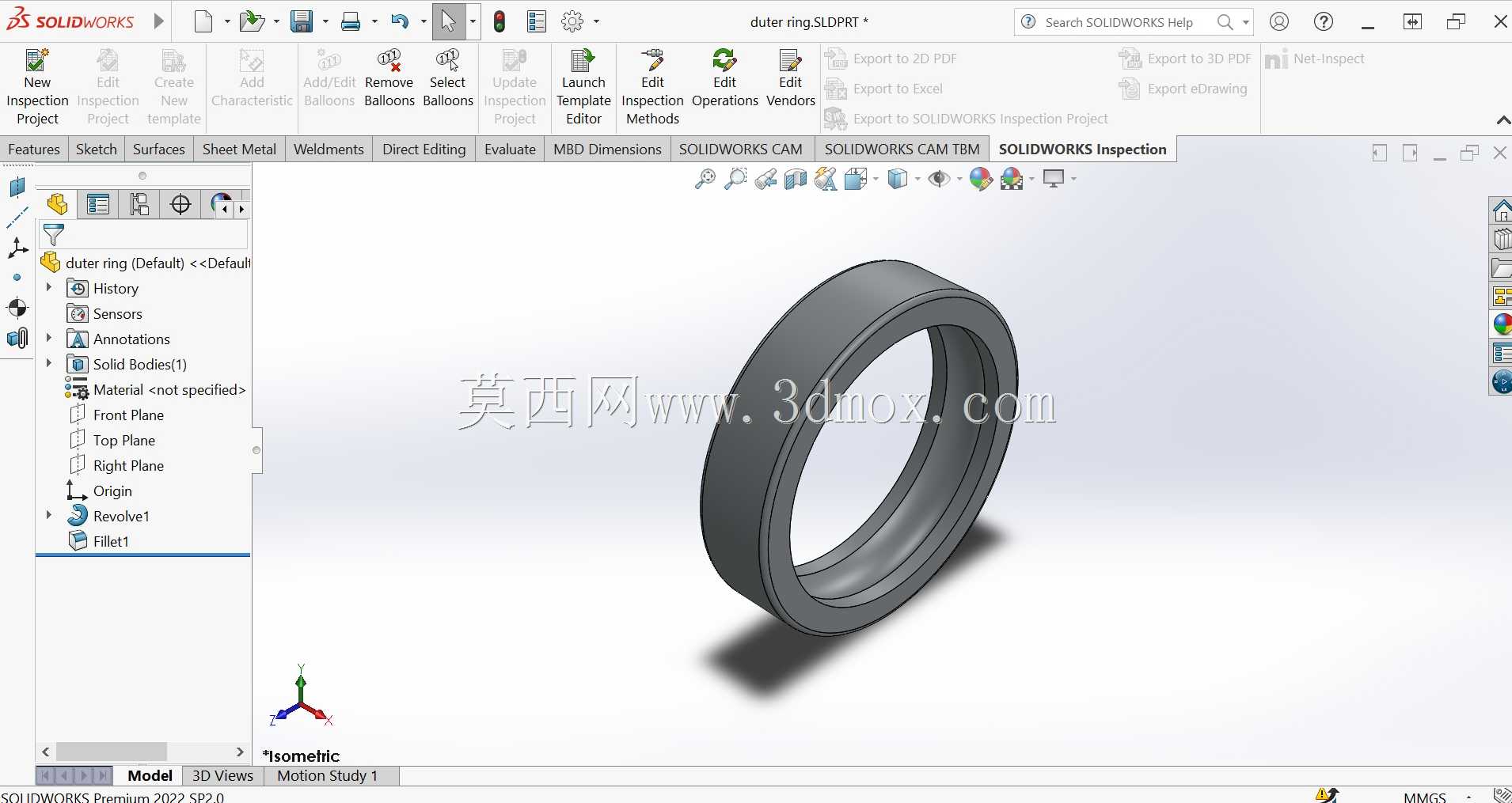Click the Print icon
This screenshot has height=803, width=1512.
coord(351,21)
